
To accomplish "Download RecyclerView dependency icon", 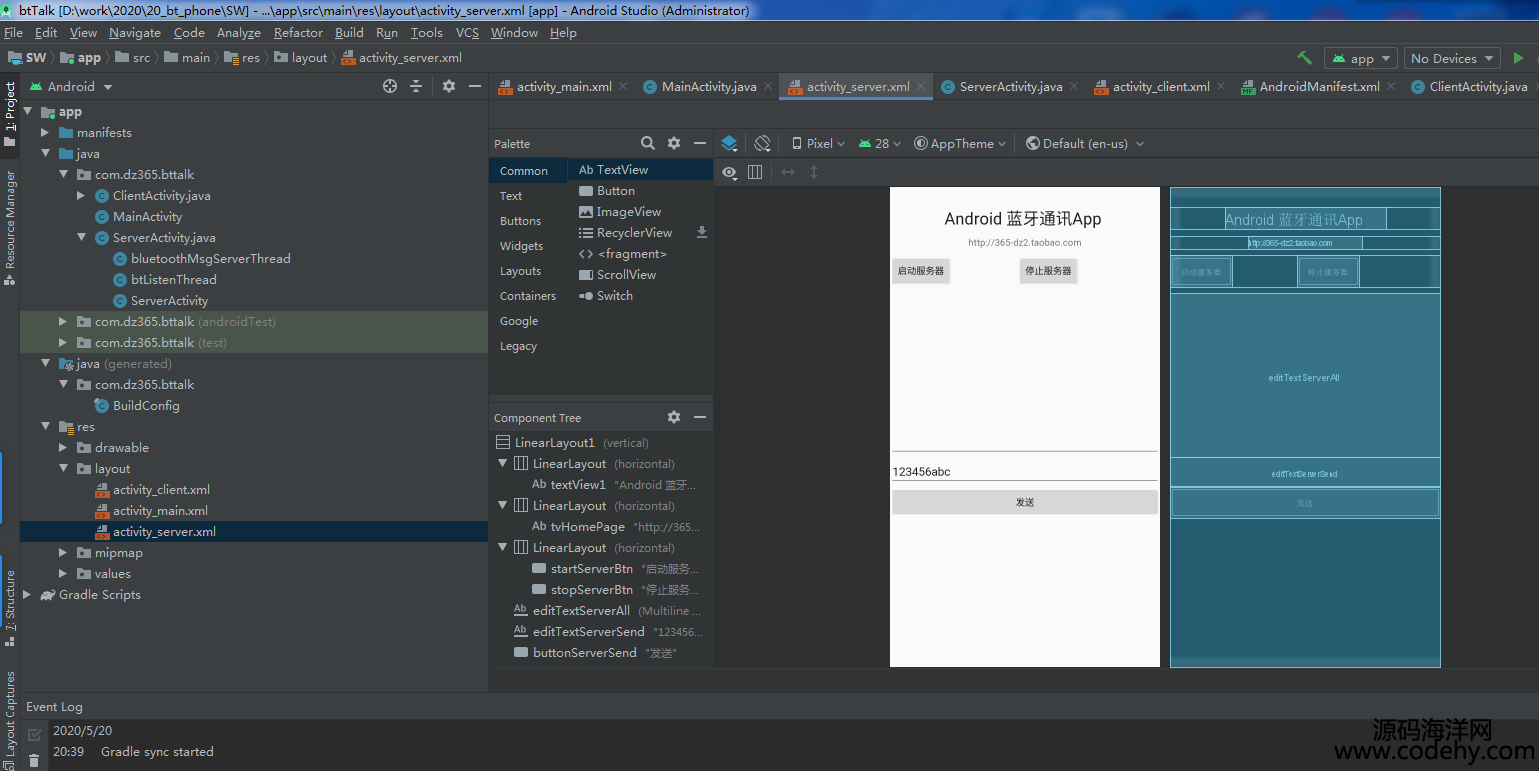I will click(702, 232).
